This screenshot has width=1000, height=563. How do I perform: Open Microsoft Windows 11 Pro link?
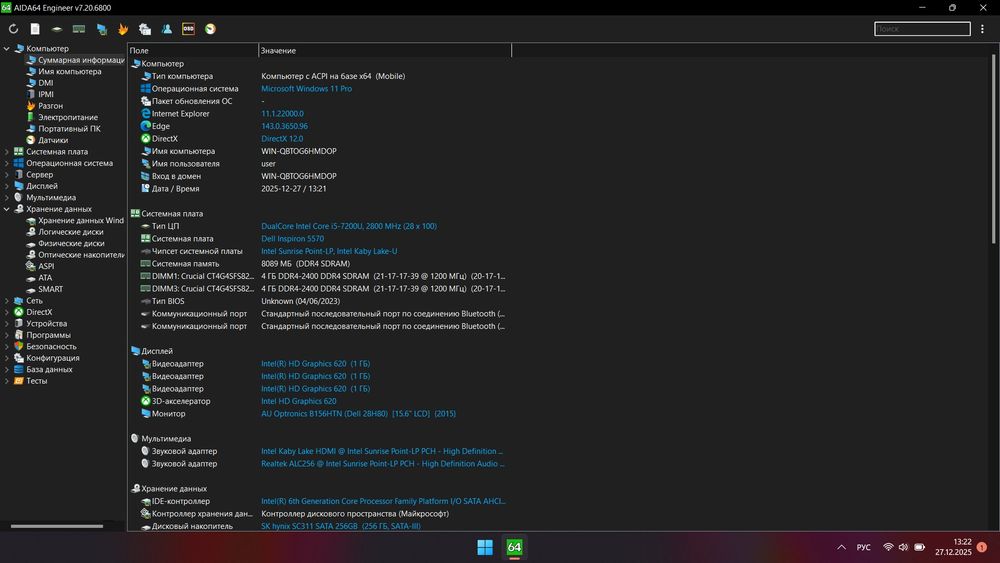[306, 89]
